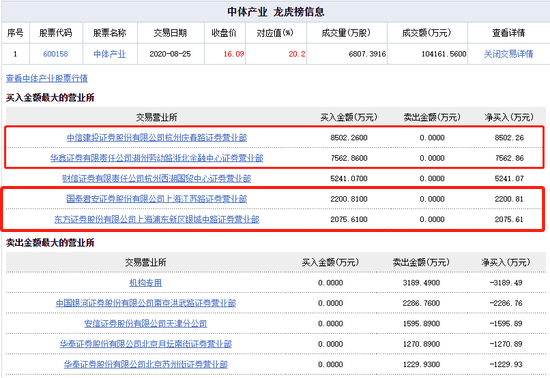
Task: Select net value -1229.93
Action: (506, 364)
